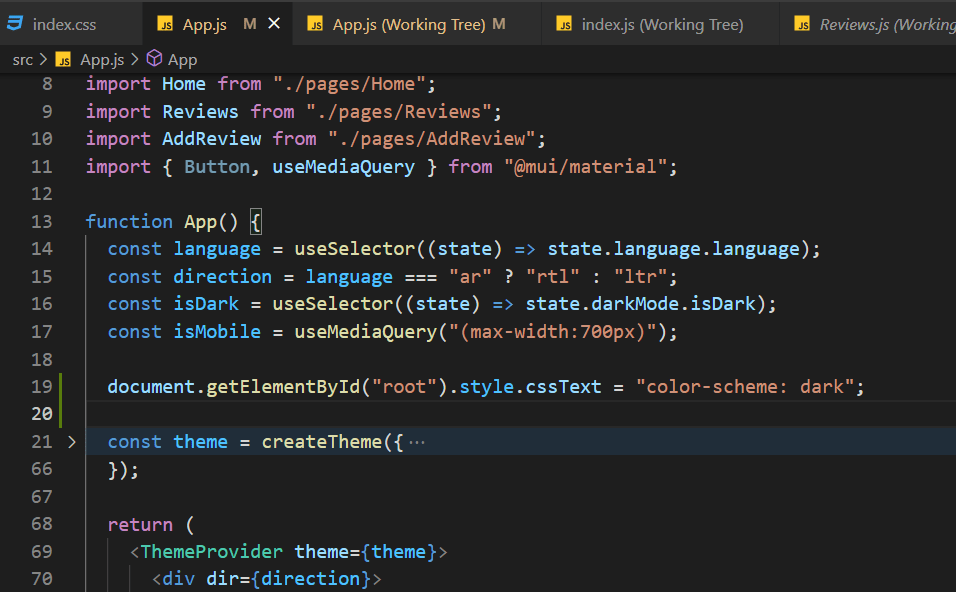The height and width of the screenshot is (592, 956).
Task: Click the JS icon beside App.js in breadcrumb
Action: tap(61, 59)
